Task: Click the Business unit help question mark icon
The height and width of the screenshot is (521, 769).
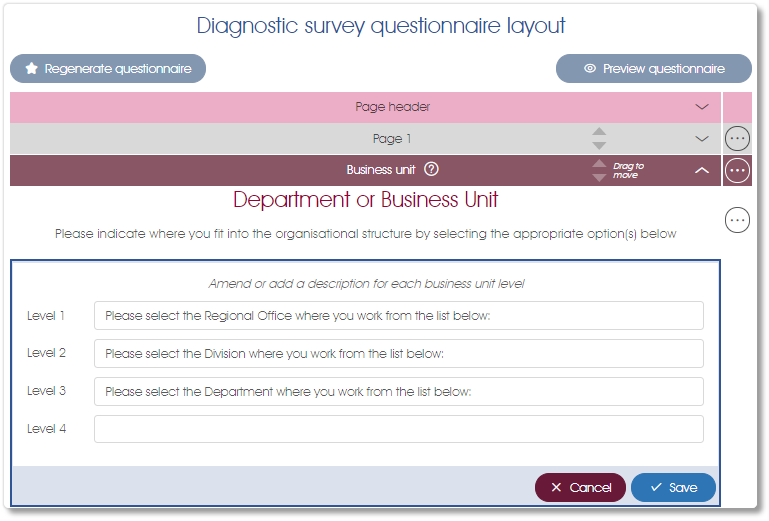Action: [x=431, y=169]
